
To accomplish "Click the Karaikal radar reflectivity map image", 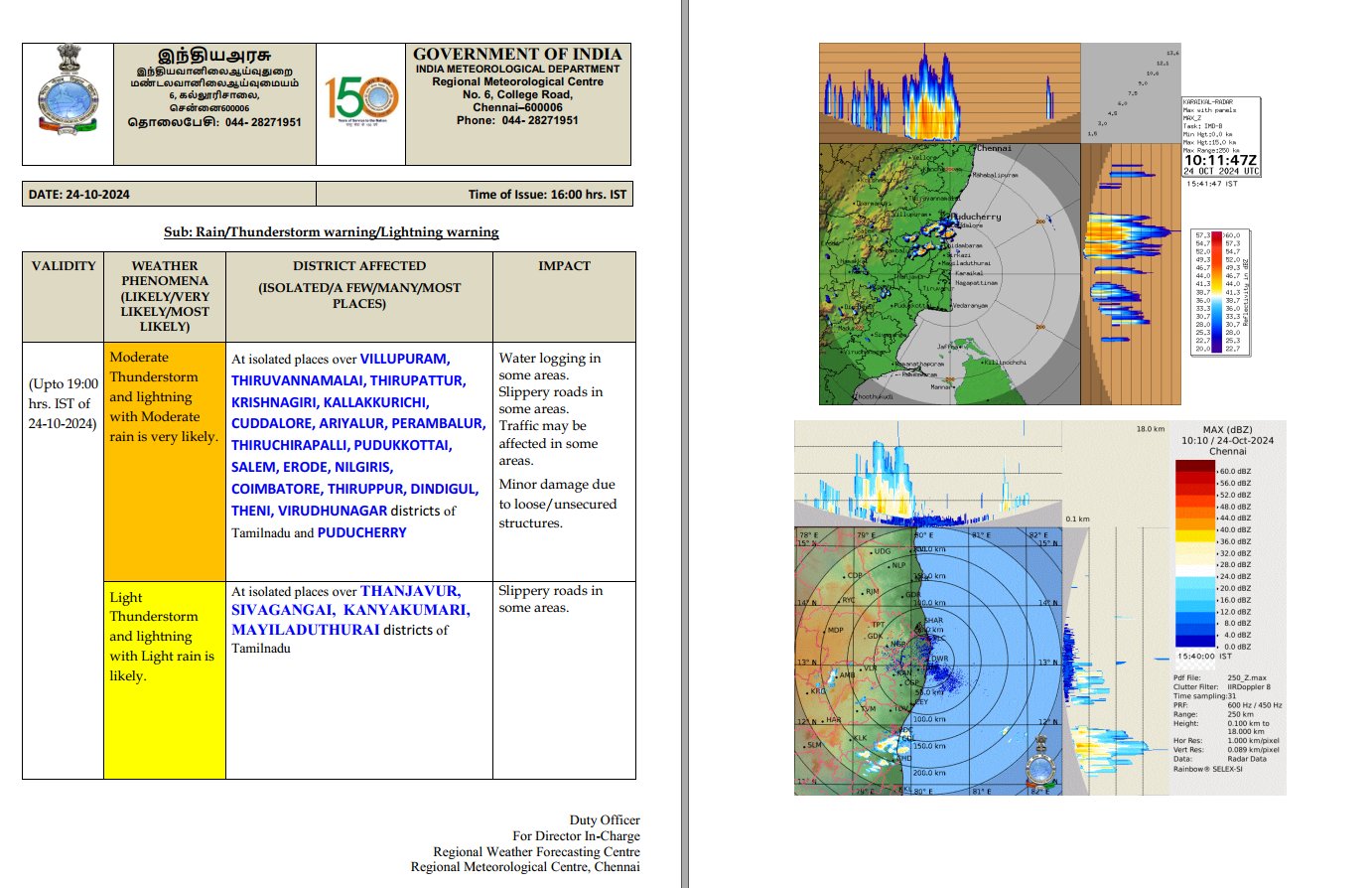I will click(949, 273).
